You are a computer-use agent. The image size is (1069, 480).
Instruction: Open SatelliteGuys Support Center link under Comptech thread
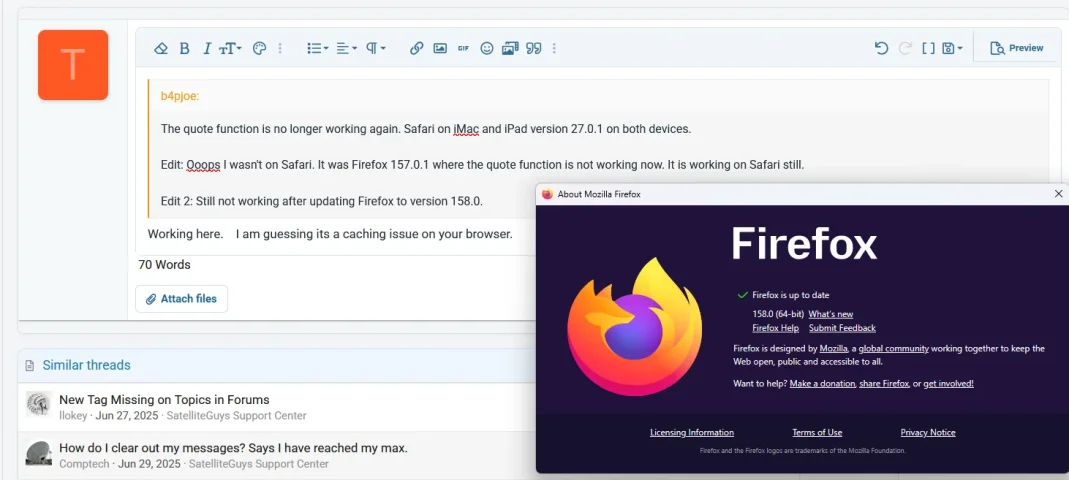tap(258, 464)
